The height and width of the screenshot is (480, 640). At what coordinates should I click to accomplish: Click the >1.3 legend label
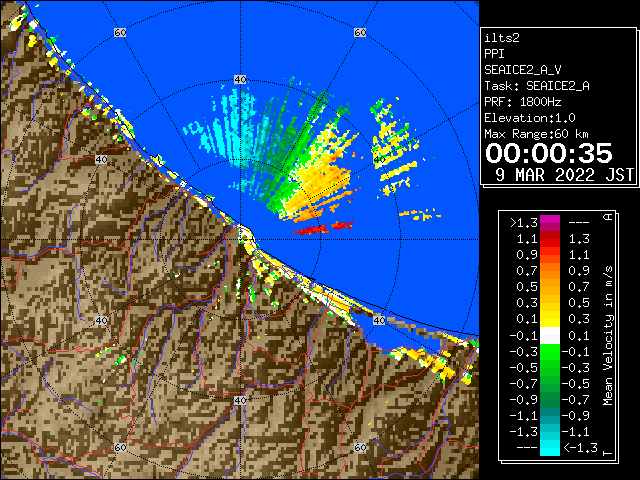[524, 223]
